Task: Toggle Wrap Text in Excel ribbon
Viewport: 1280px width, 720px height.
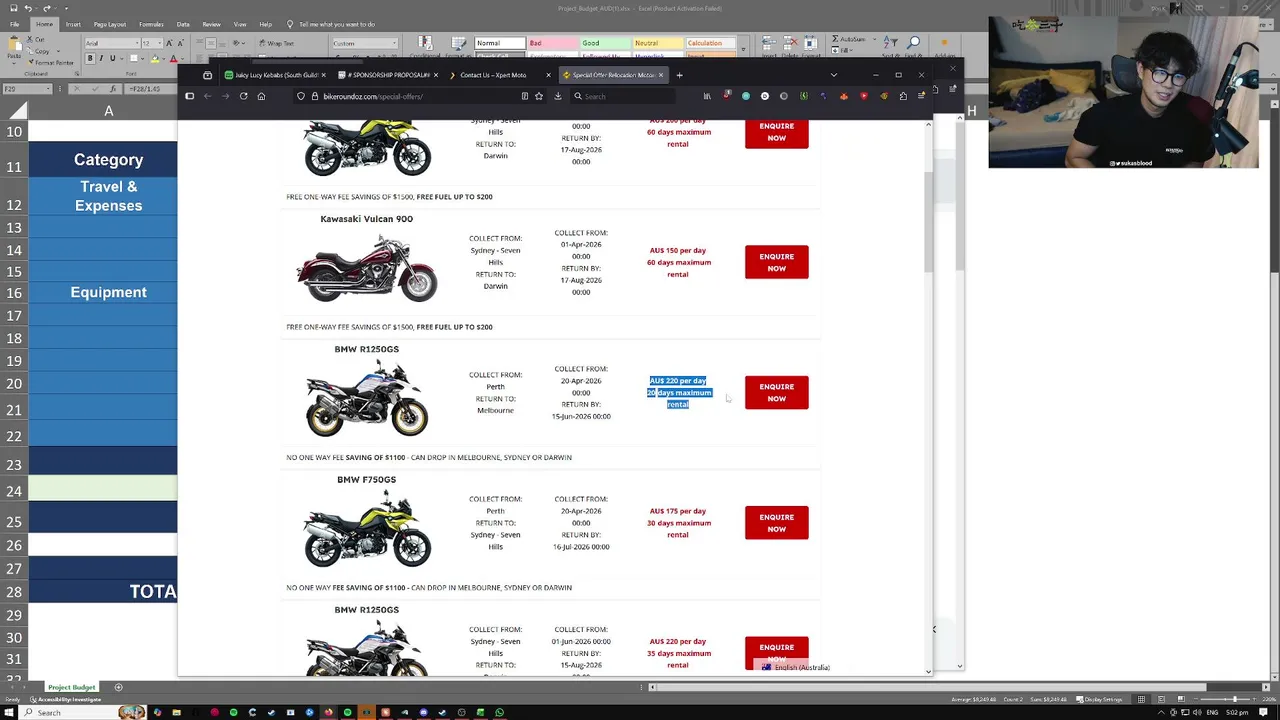Action: (x=275, y=43)
